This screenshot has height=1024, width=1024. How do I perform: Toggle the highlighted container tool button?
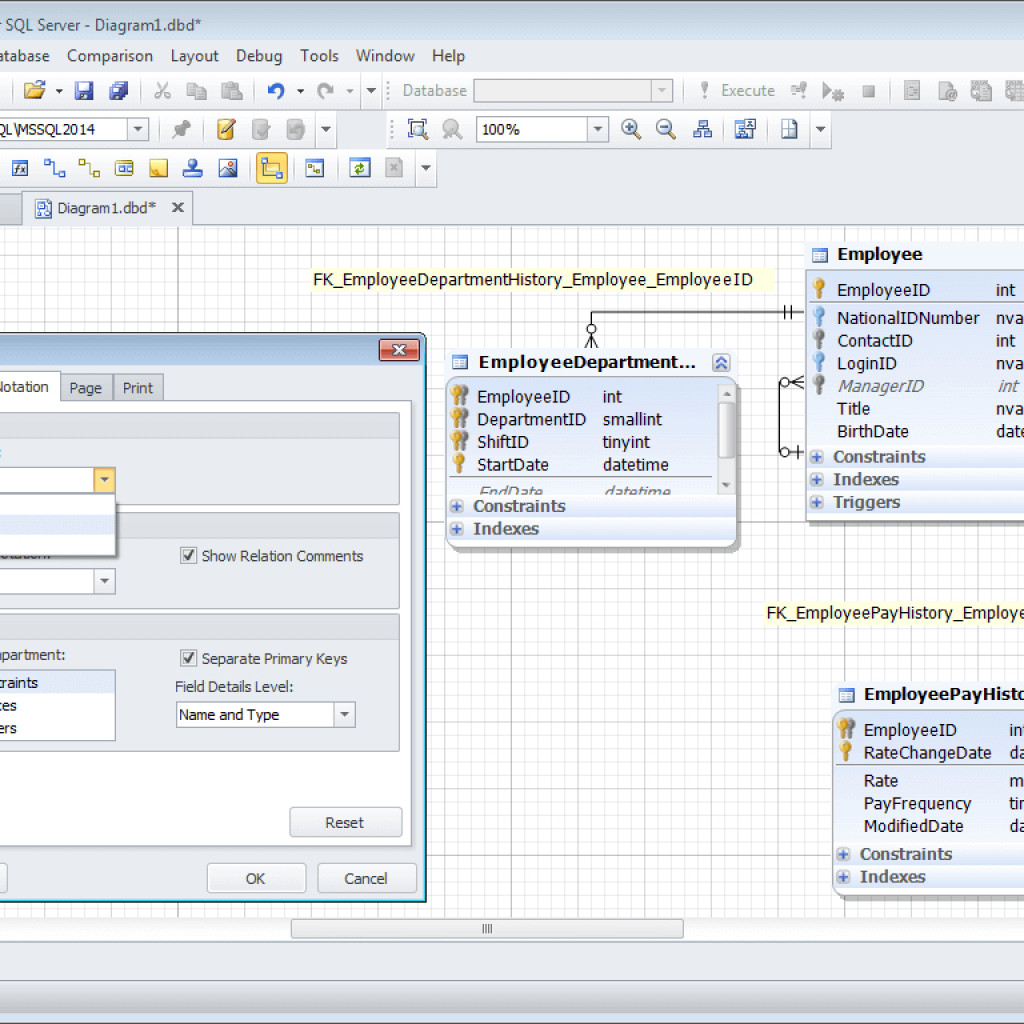271,168
